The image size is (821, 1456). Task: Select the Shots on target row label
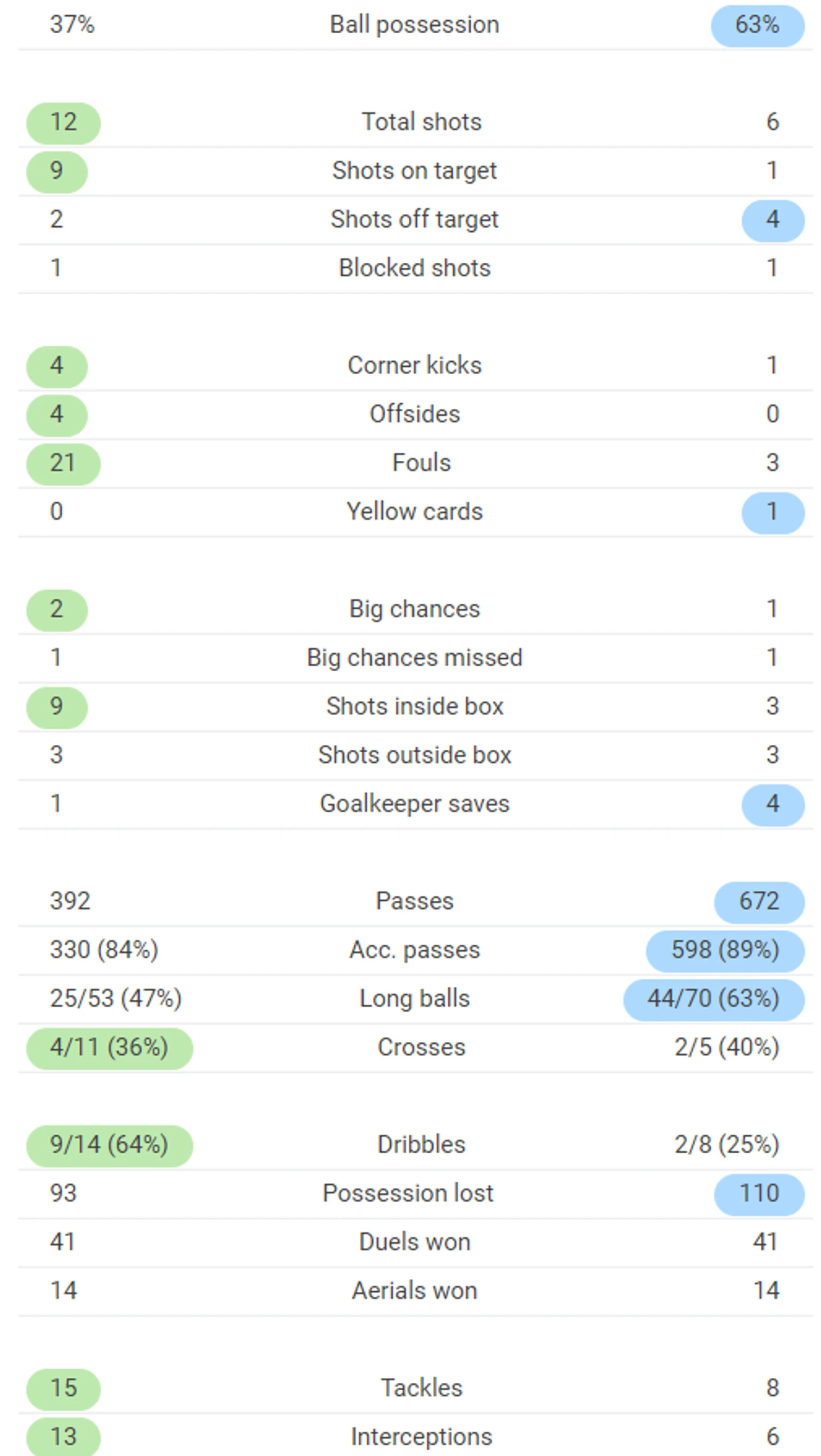pos(414,170)
